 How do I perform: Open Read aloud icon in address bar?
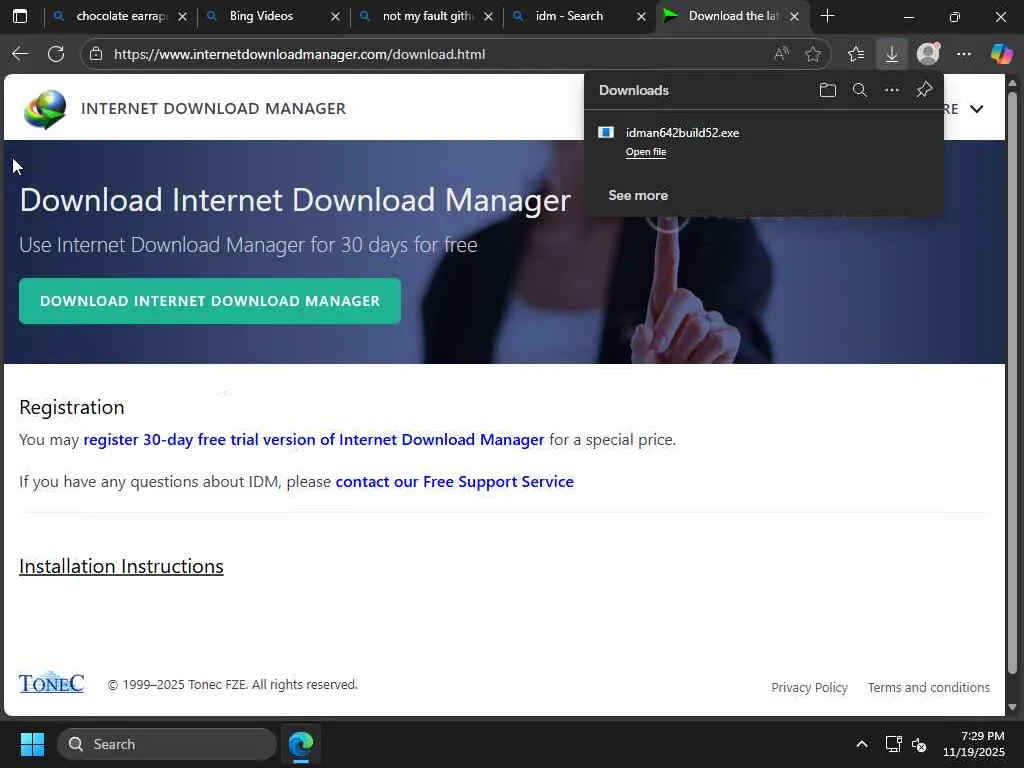click(x=781, y=54)
